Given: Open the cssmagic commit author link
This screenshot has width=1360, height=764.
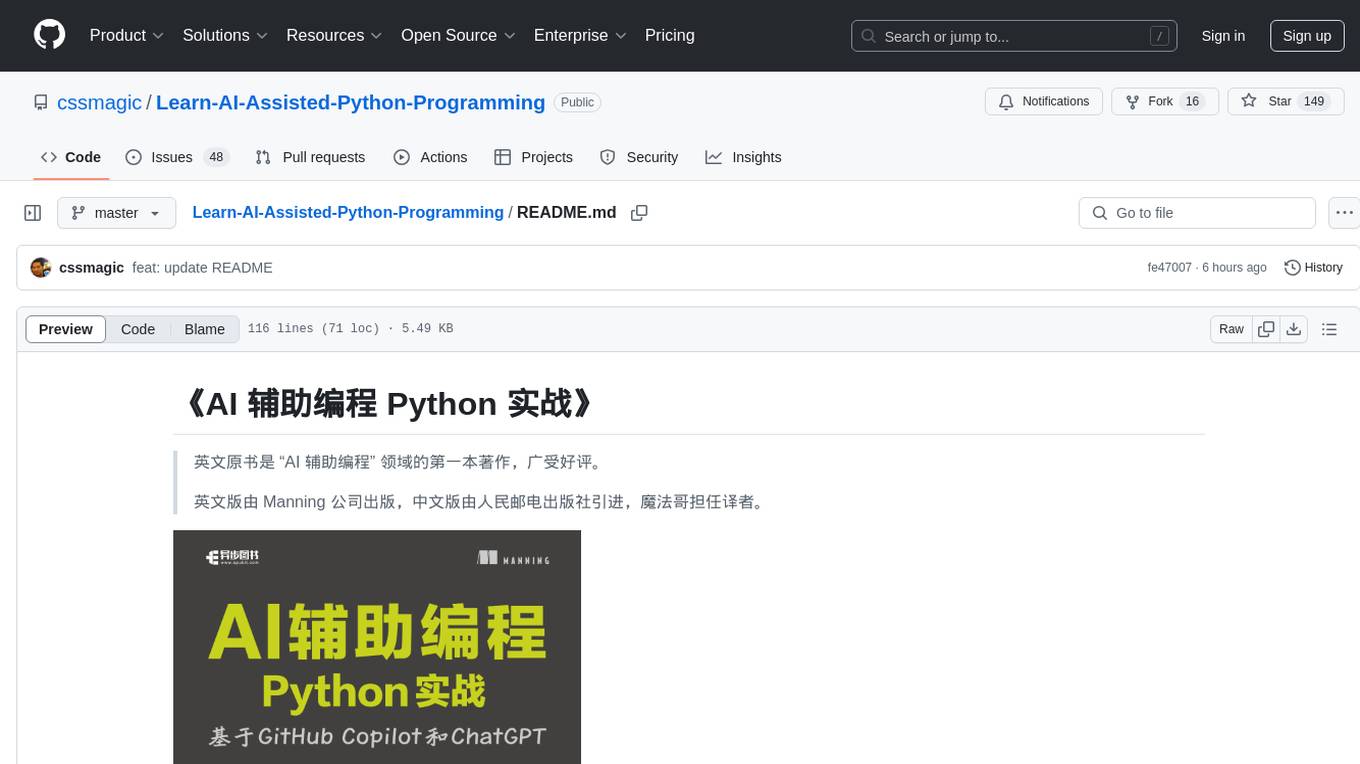Looking at the screenshot, I should (92, 268).
